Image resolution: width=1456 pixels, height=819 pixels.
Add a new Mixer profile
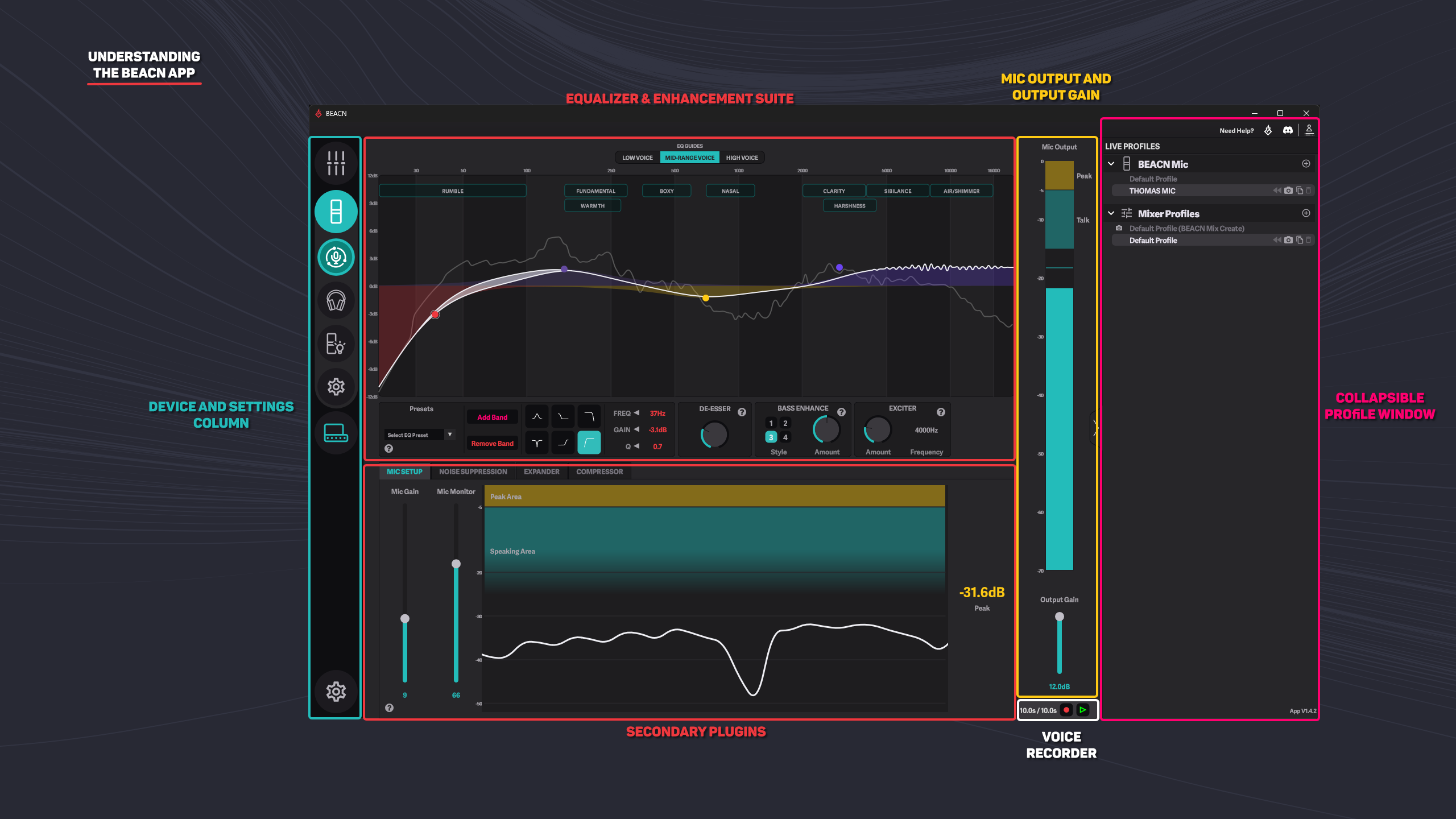(x=1306, y=213)
